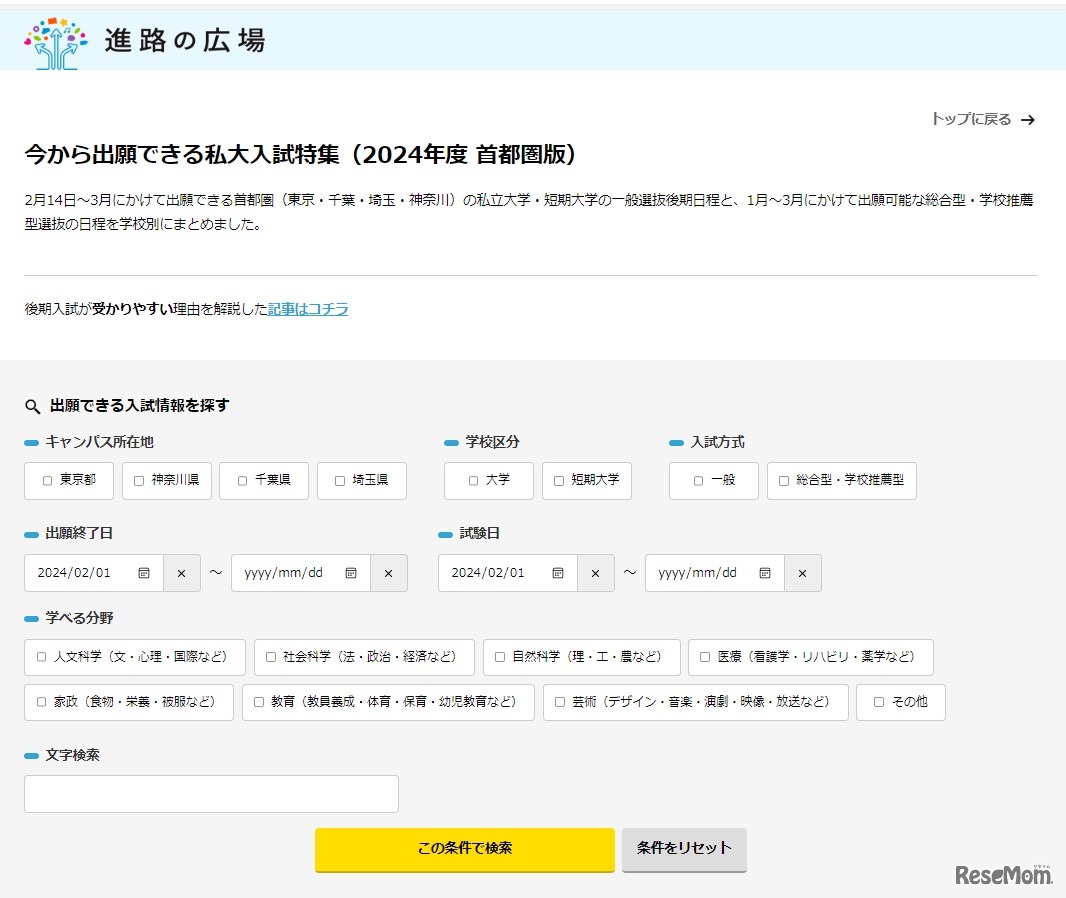
Task: Clear the 出願終了日 start date using its × icon
Action: point(181,573)
